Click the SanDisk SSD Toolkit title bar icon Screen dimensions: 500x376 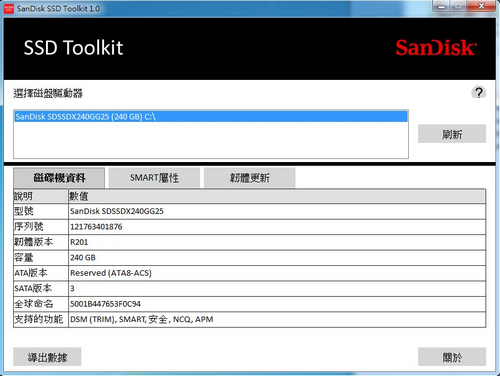pyautogui.click(x=9, y=9)
